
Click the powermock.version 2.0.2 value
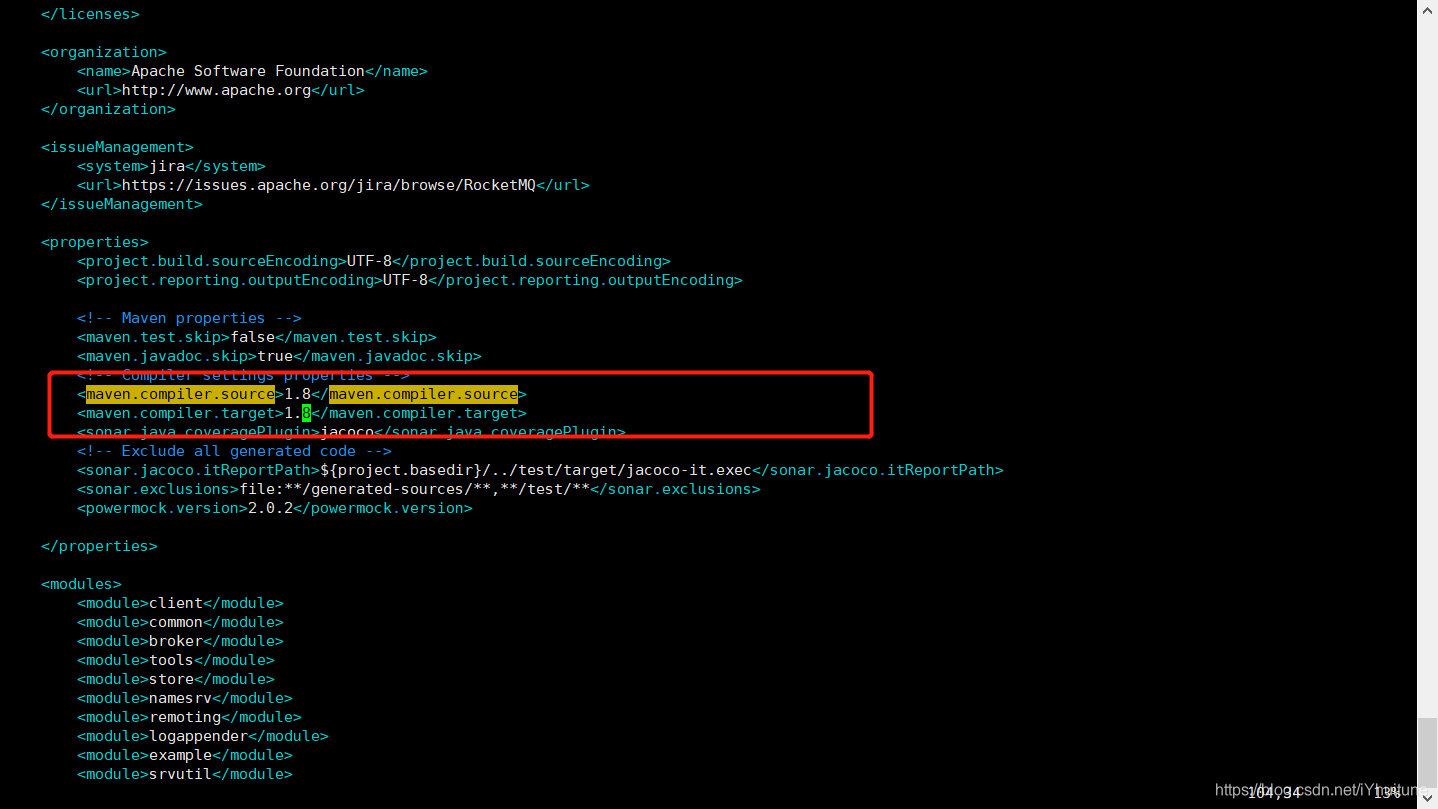click(270, 508)
